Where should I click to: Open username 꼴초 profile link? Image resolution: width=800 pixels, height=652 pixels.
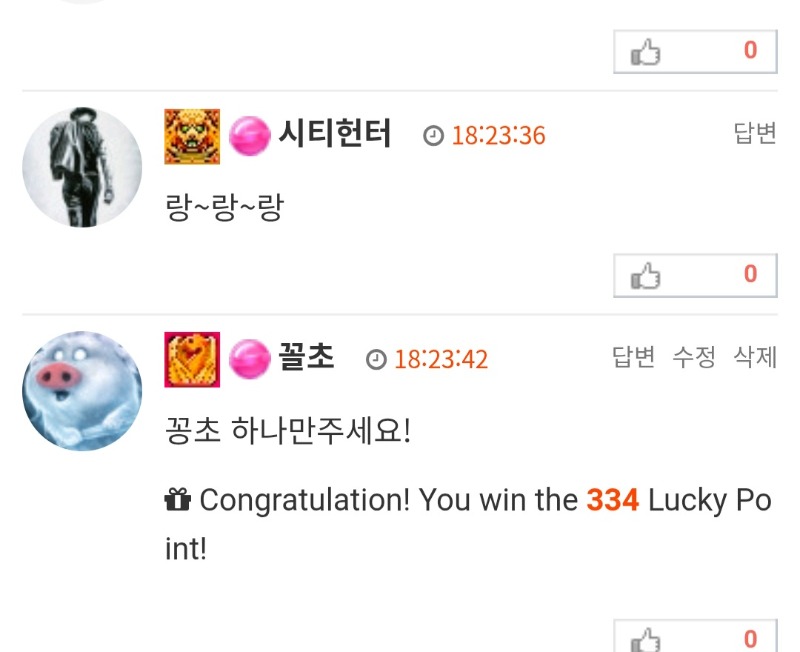coord(306,357)
